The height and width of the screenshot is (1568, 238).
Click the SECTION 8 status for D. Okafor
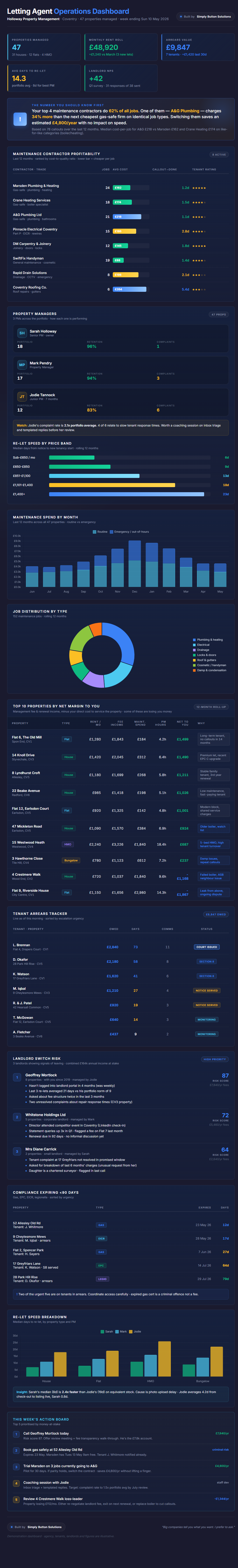(x=206, y=961)
